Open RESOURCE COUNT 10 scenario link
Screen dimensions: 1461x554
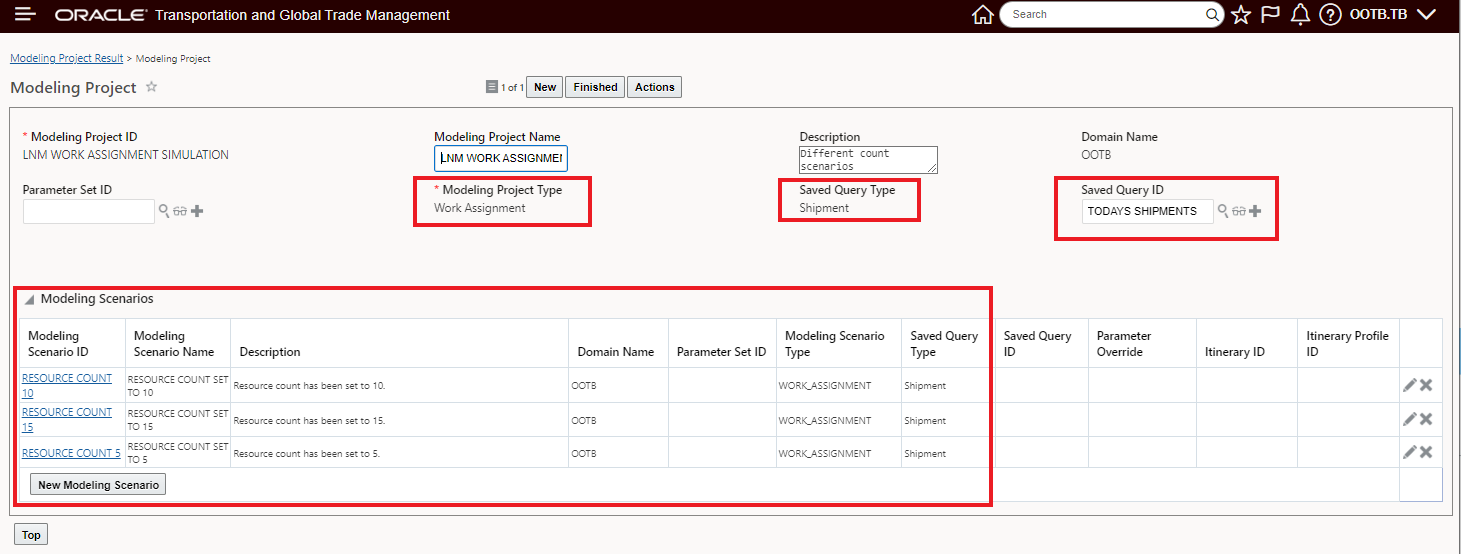[x=67, y=386]
